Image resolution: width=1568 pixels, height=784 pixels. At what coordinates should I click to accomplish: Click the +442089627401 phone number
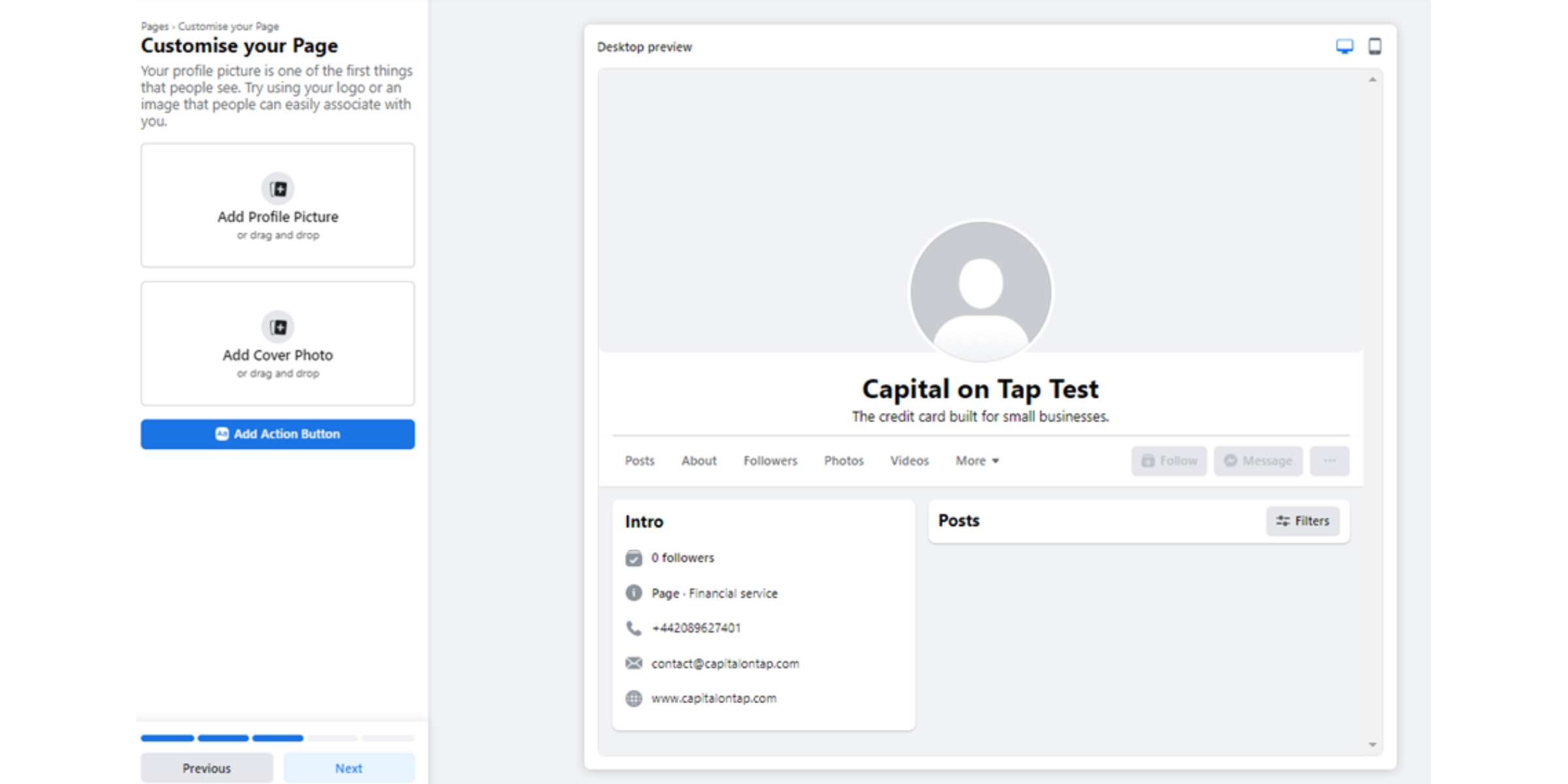pyautogui.click(x=696, y=629)
